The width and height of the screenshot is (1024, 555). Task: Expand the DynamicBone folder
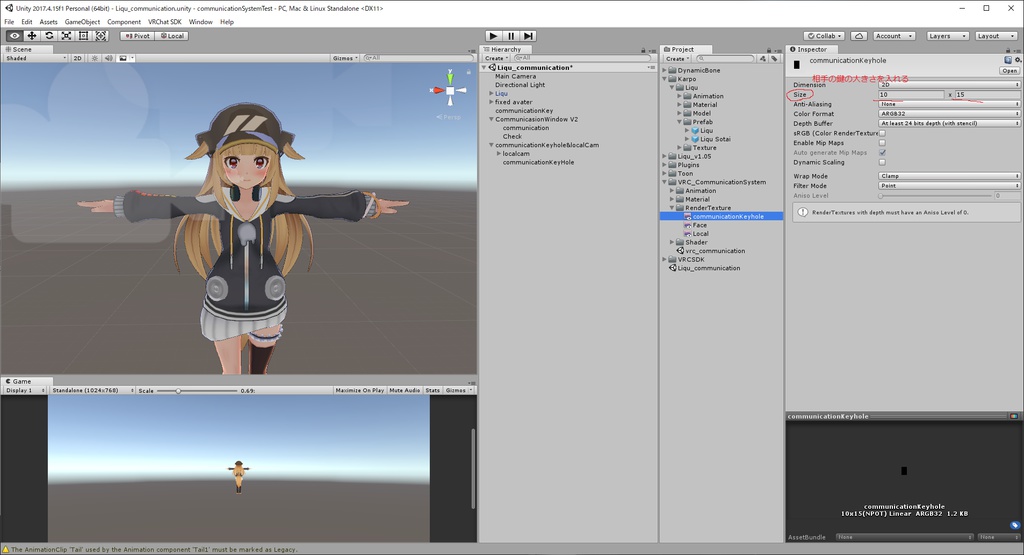tap(665, 71)
